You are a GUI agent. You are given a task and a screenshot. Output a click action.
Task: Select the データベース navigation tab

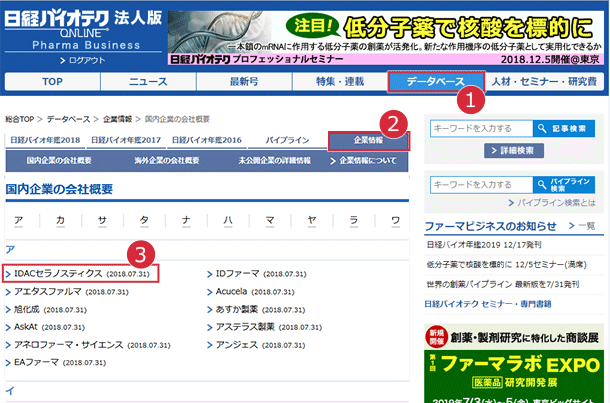(x=436, y=82)
